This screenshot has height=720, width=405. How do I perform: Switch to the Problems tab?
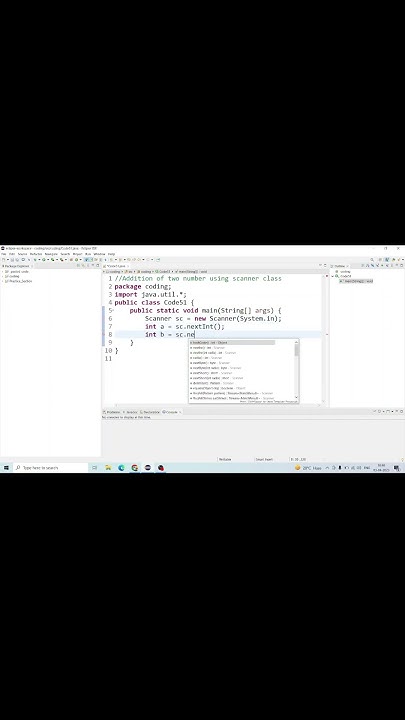[112, 412]
